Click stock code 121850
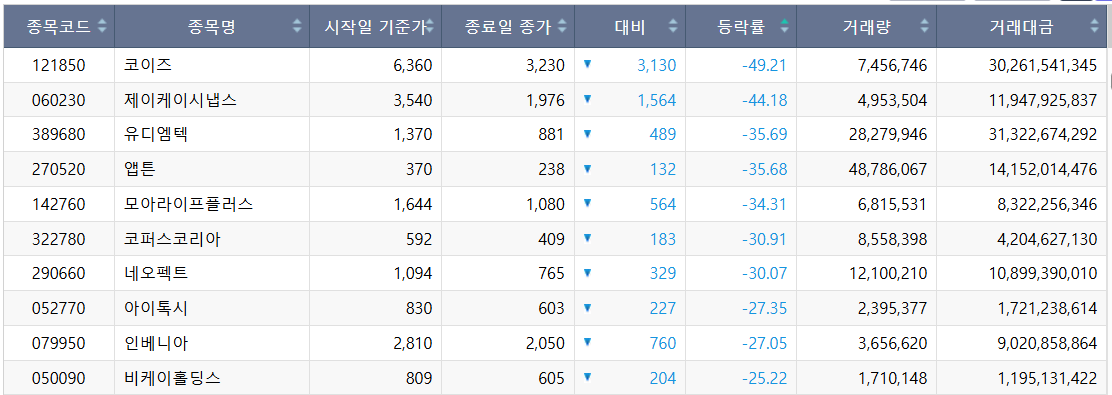 [x=59, y=65]
